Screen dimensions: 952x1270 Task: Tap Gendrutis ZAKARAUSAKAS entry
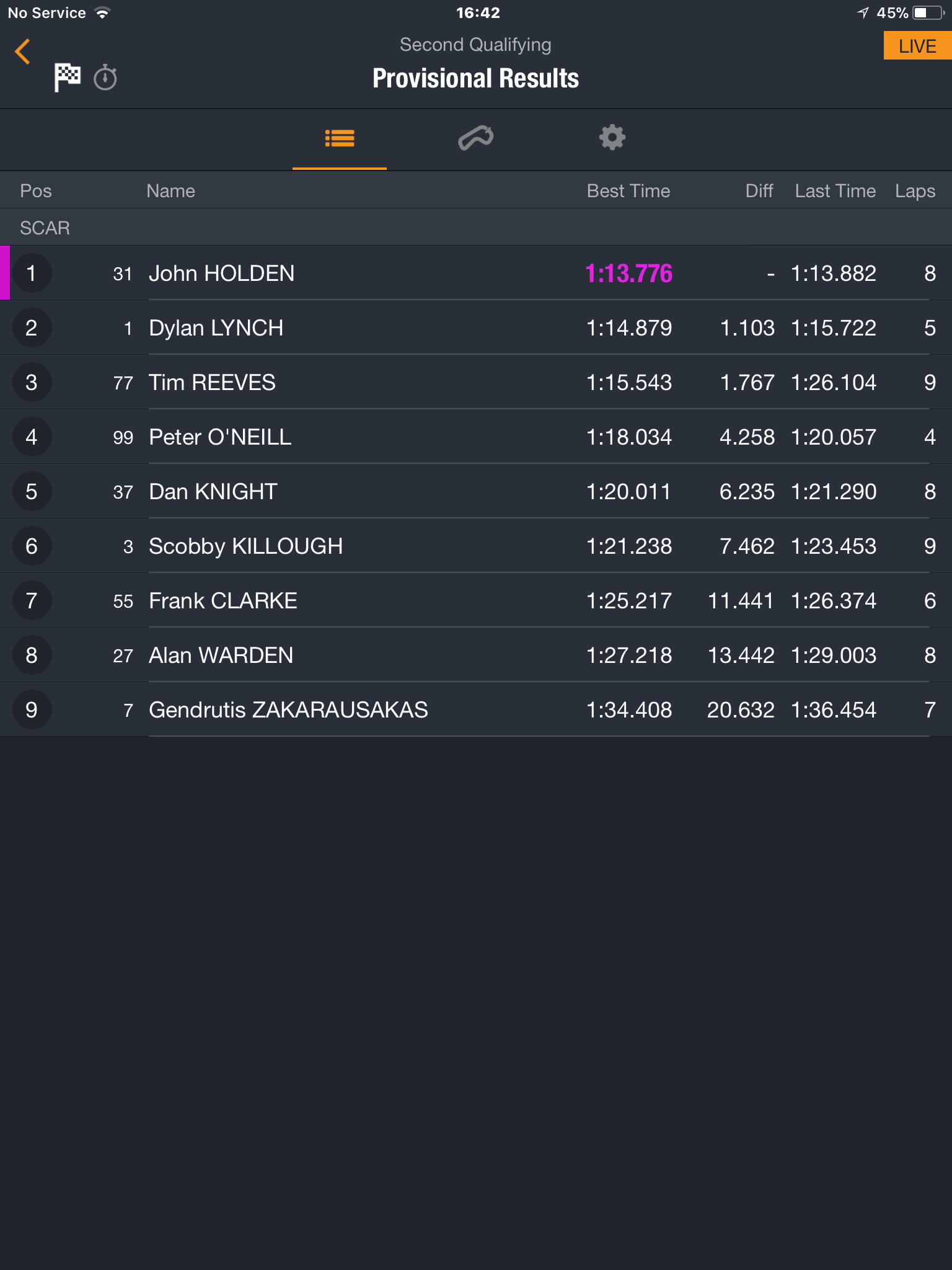(476, 709)
